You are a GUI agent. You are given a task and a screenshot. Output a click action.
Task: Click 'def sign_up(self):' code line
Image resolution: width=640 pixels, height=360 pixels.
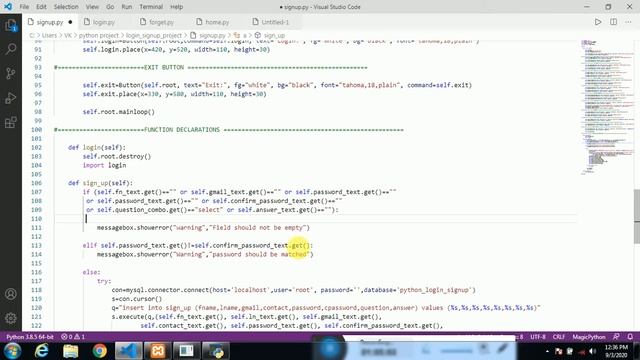[100, 183]
